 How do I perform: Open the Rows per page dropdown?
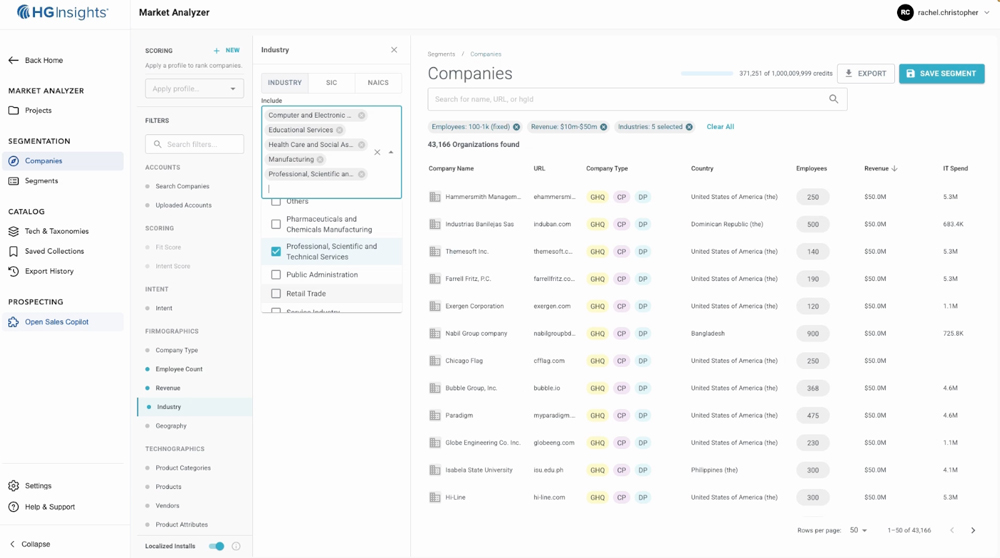pyautogui.click(x=858, y=530)
